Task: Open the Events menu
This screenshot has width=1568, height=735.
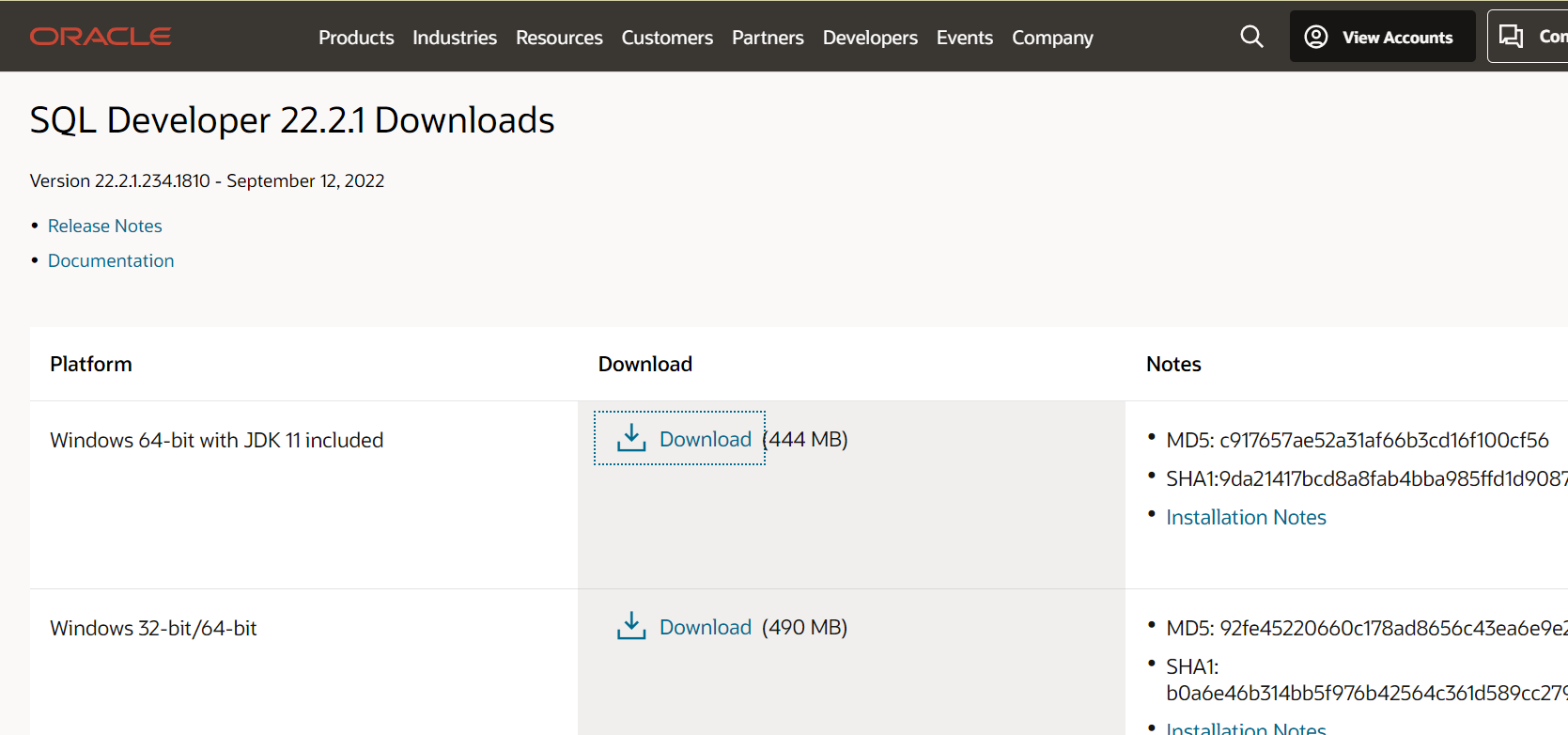Action: 964,38
